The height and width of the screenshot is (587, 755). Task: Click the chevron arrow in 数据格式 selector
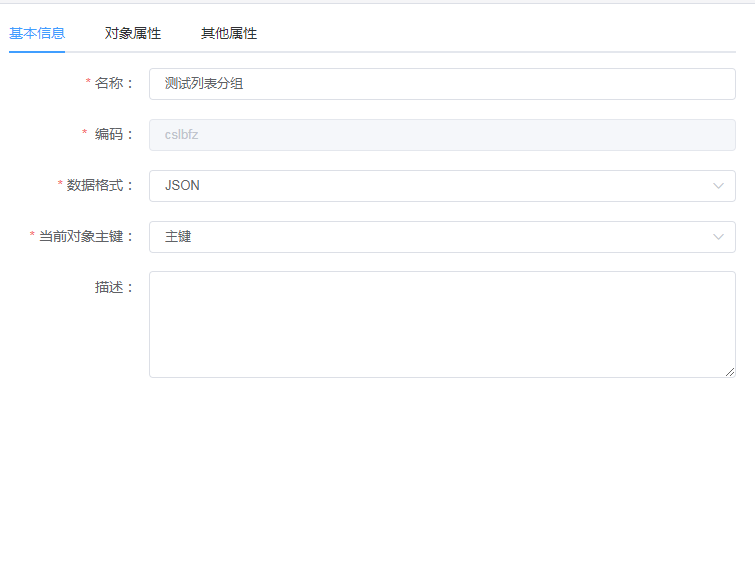(718, 186)
